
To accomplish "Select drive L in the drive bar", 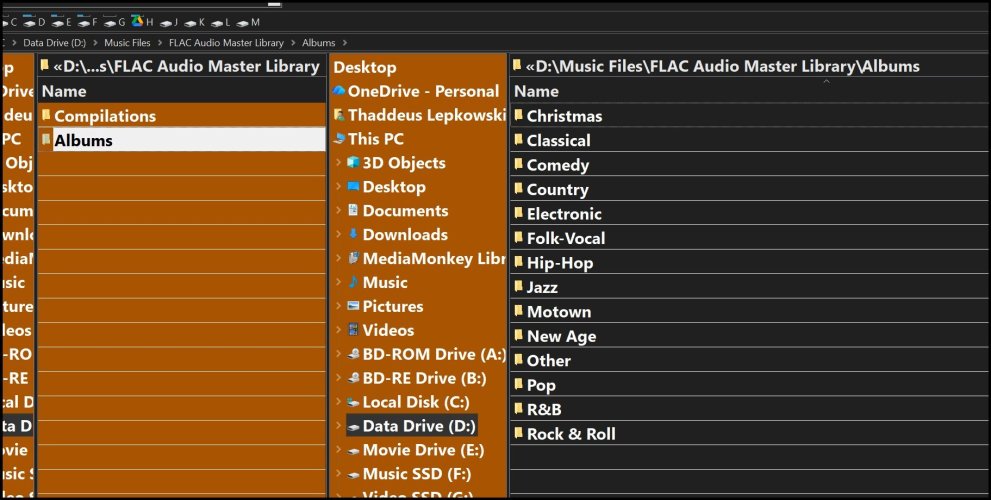I will point(221,23).
